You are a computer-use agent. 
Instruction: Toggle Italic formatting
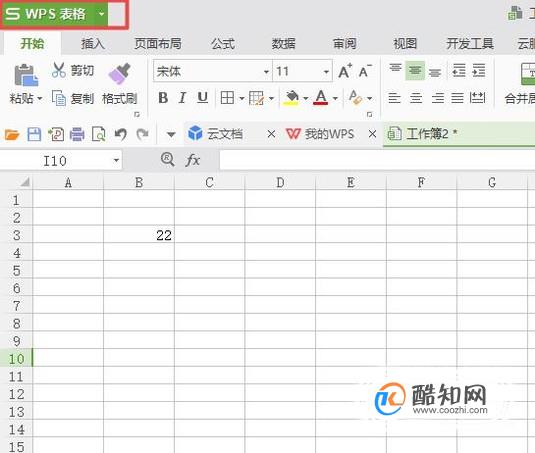click(x=183, y=98)
